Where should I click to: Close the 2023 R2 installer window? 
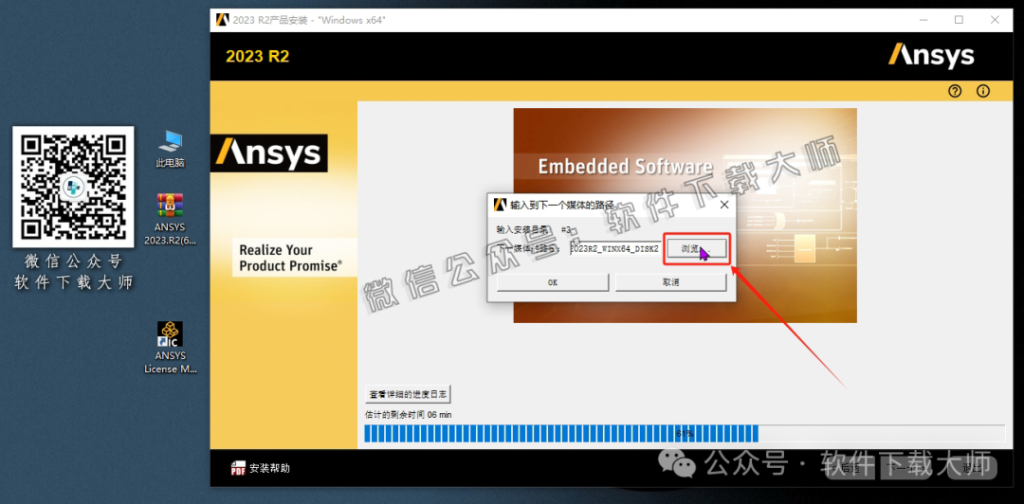click(x=995, y=20)
